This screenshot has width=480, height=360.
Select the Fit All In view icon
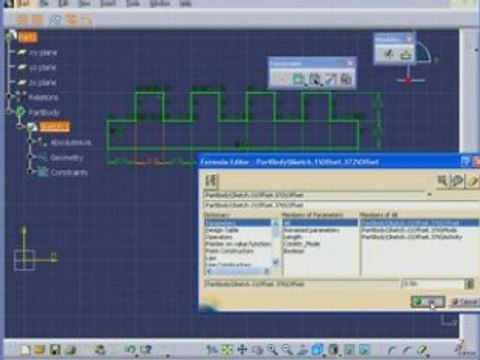[228, 349]
